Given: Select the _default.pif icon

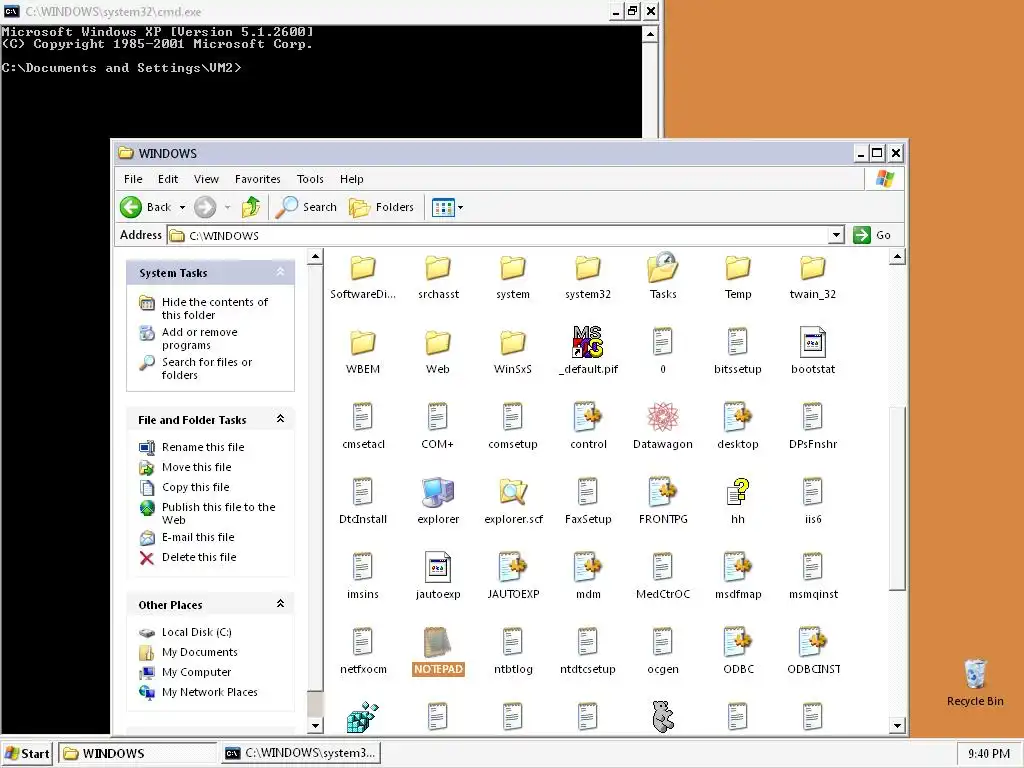Looking at the screenshot, I should click(588, 342).
